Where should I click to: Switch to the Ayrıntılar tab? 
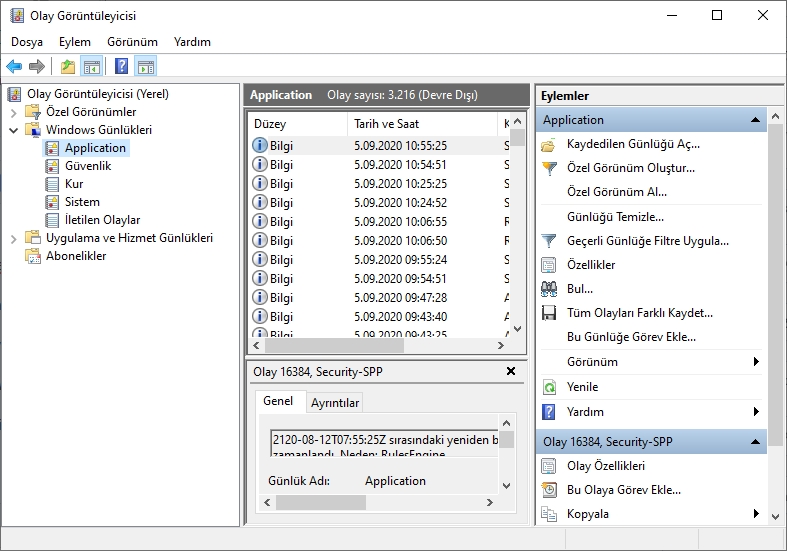[x=335, y=403]
